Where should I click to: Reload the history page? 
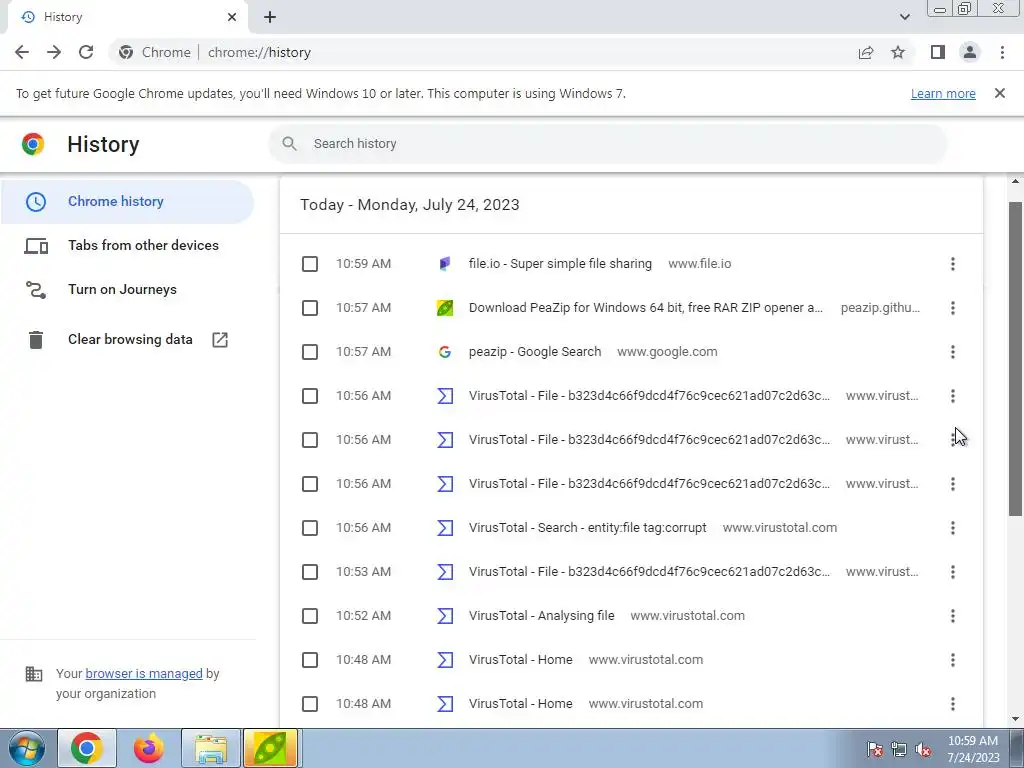(86, 52)
